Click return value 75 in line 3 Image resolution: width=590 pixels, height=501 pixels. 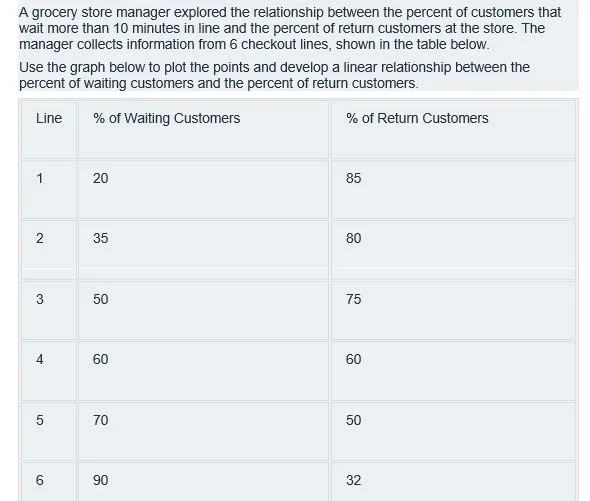(353, 299)
